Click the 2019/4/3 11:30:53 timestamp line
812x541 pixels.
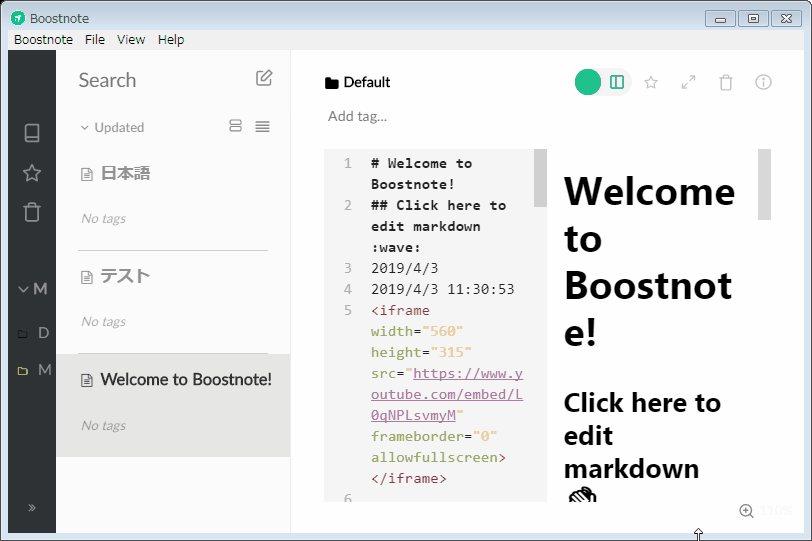[443, 289]
